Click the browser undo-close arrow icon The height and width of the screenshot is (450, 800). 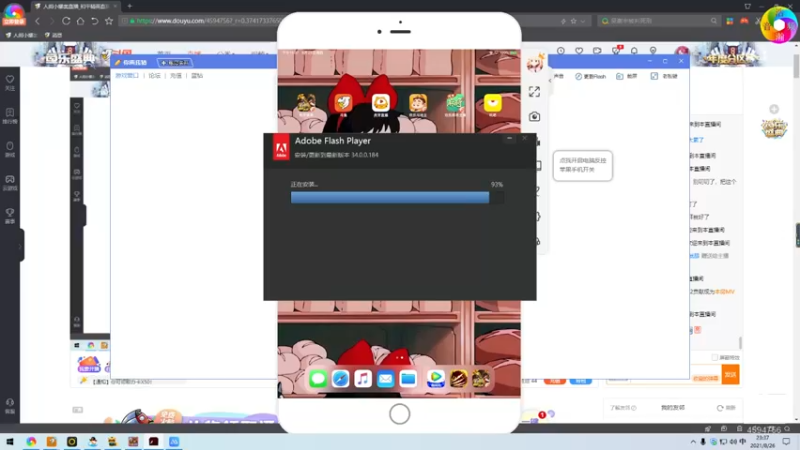[x=94, y=21]
